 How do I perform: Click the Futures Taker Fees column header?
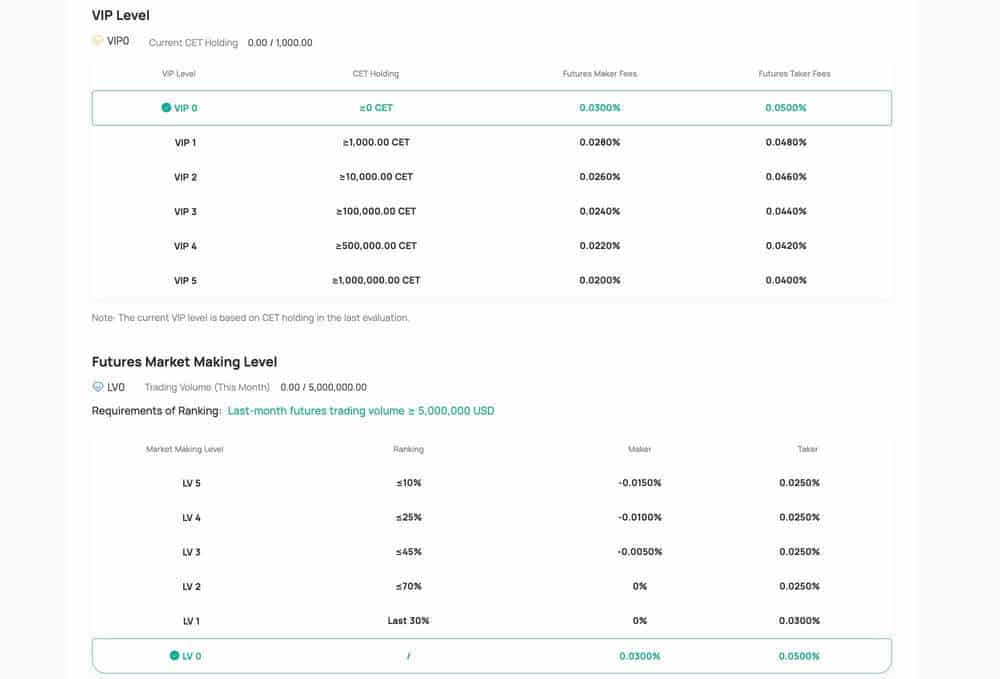point(795,74)
